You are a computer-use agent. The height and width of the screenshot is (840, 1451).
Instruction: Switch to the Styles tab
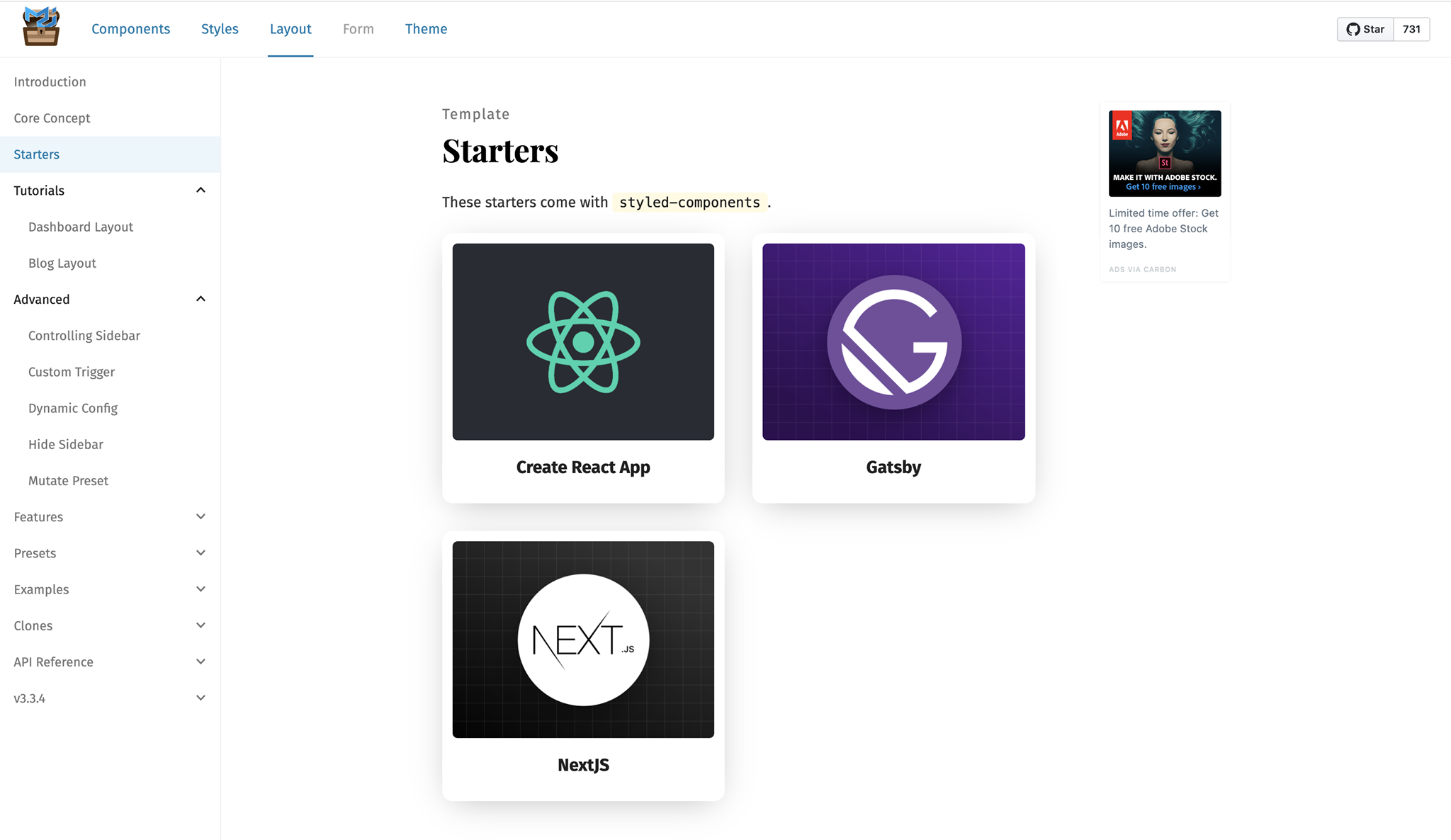220,29
